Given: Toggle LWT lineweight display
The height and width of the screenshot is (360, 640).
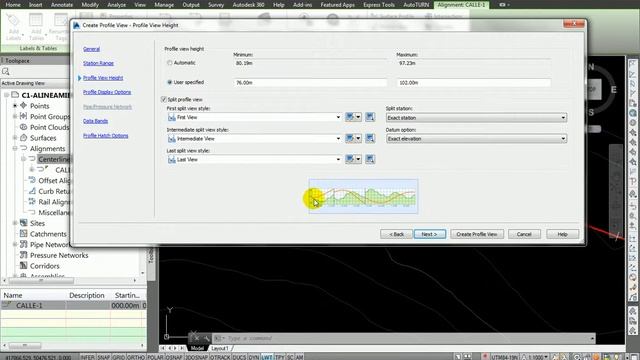Looking at the screenshot, I should (x=267, y=357).
